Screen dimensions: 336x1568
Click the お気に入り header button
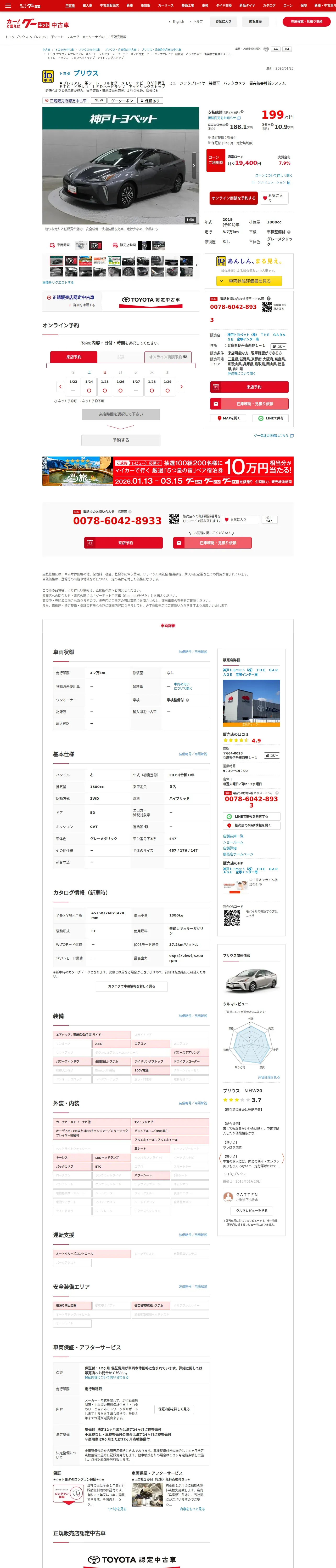224,21
